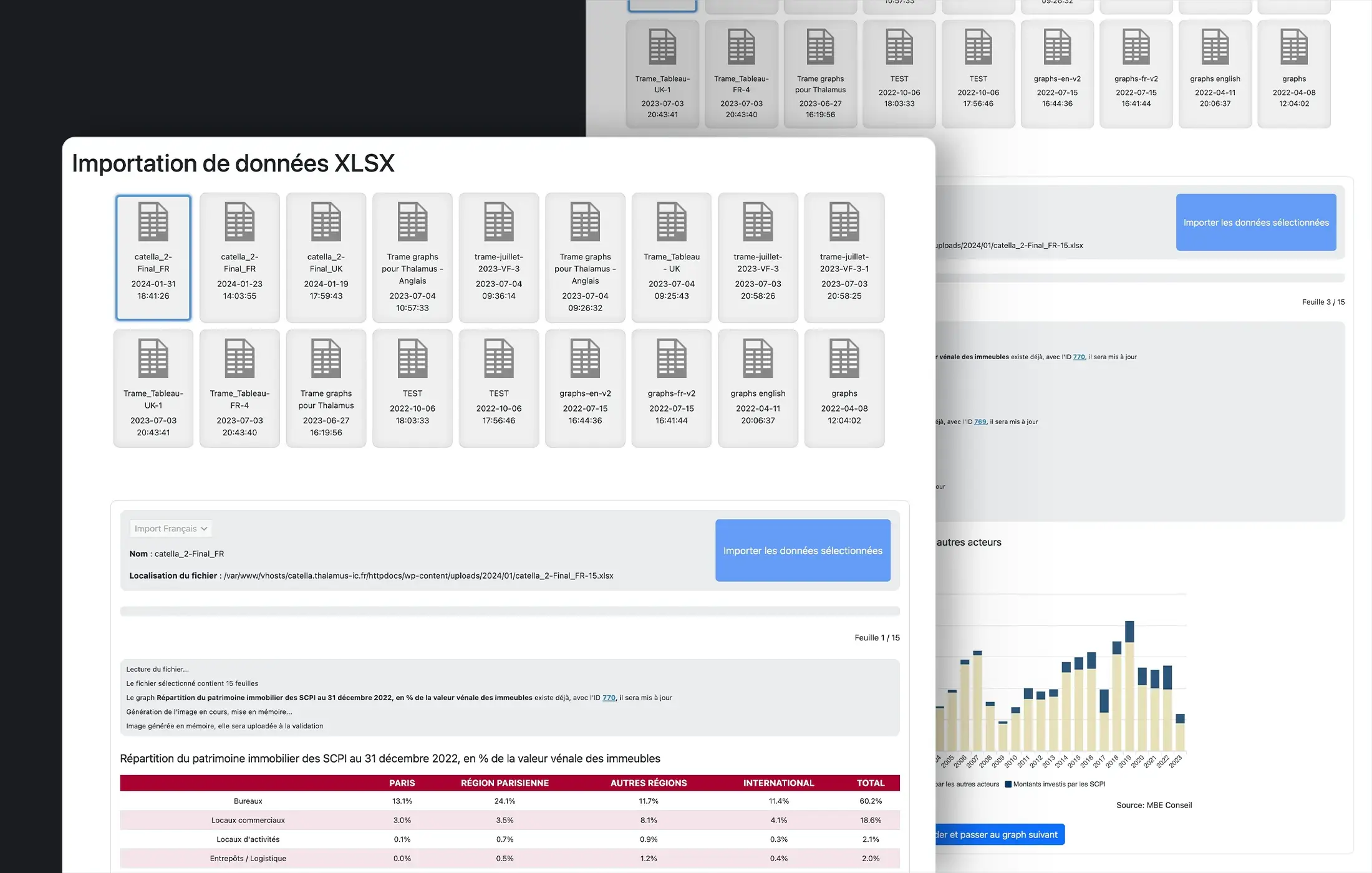Screen dimensions: 1372x873
Task: Click the Importation de données XLSX heading
Action: (233, 163)
